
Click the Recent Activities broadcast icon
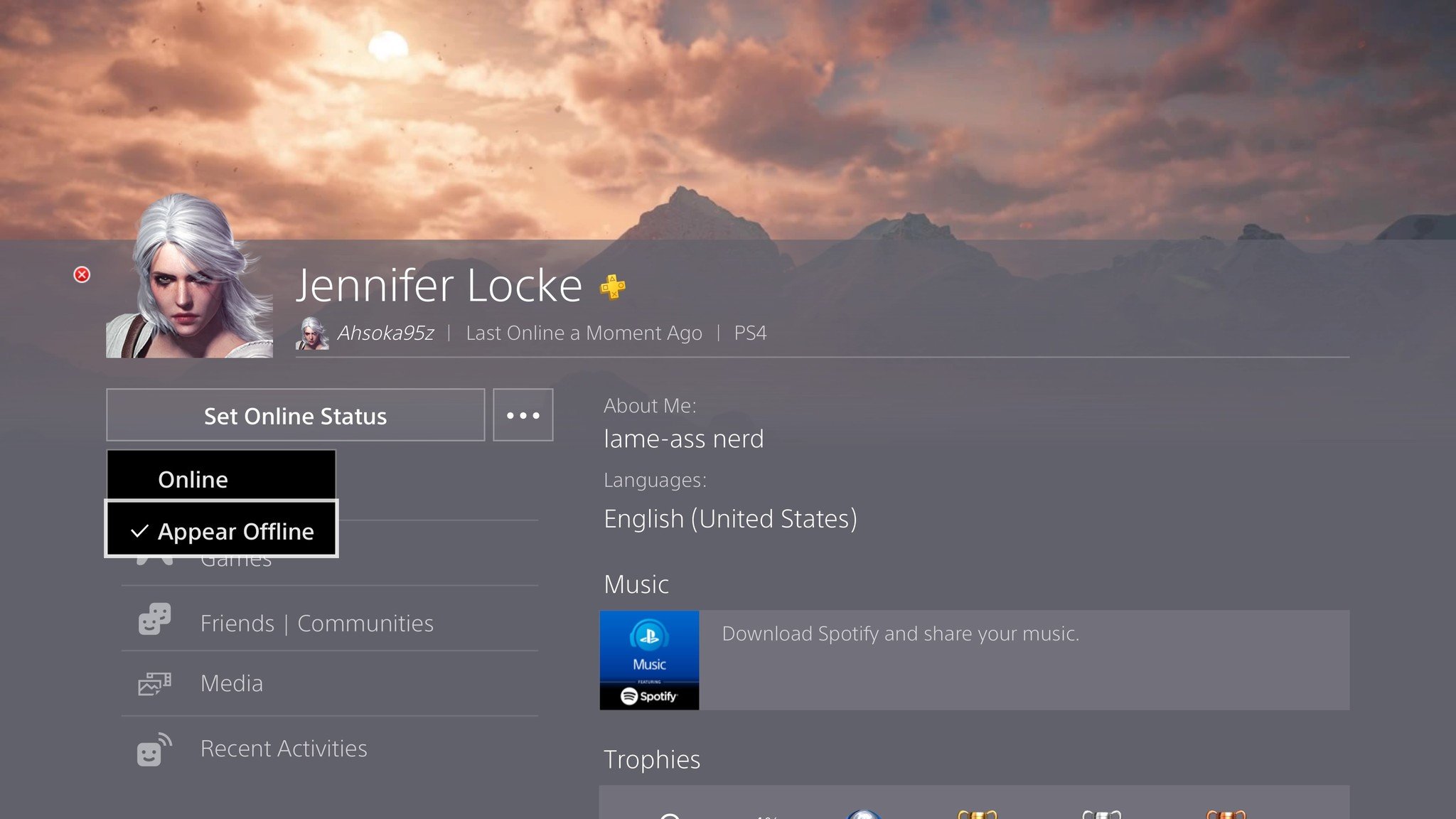coord(154,749)
